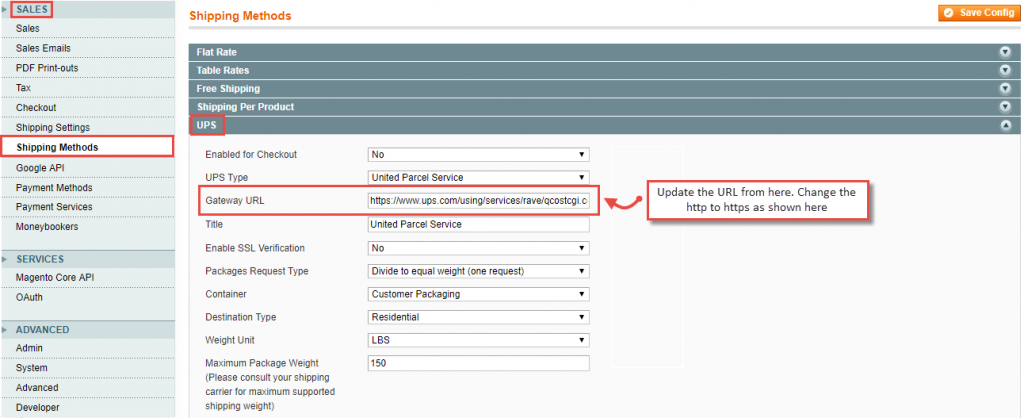Open the Container dropdown
This screenshot has width=1024, height=418.
point(479,294)
